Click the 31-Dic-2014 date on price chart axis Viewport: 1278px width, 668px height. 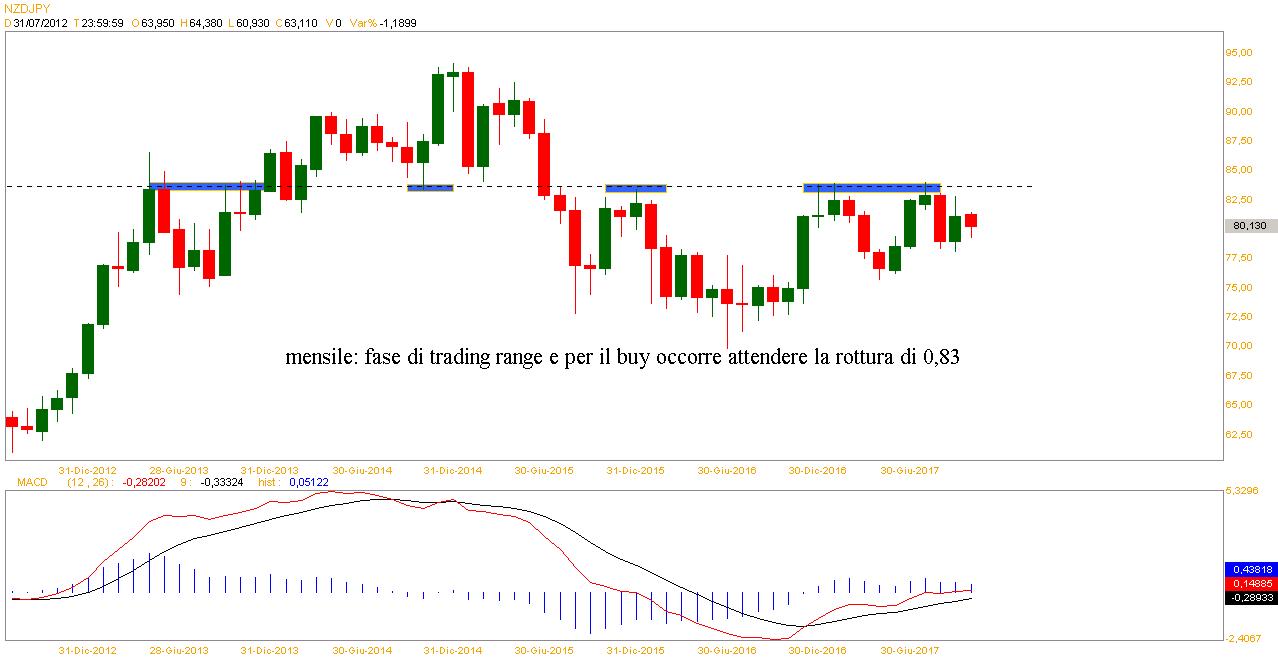coord(453,469)
